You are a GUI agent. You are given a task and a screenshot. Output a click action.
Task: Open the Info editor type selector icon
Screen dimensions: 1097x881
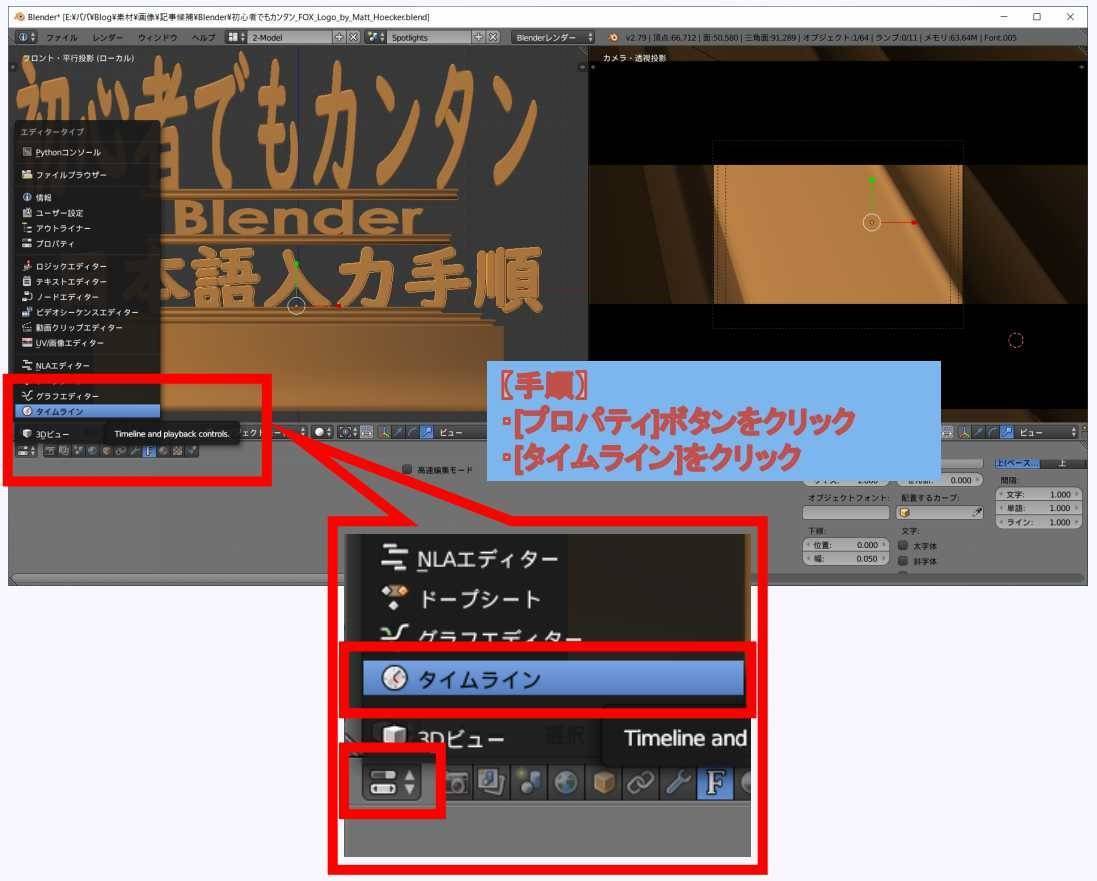click(26, 37)
